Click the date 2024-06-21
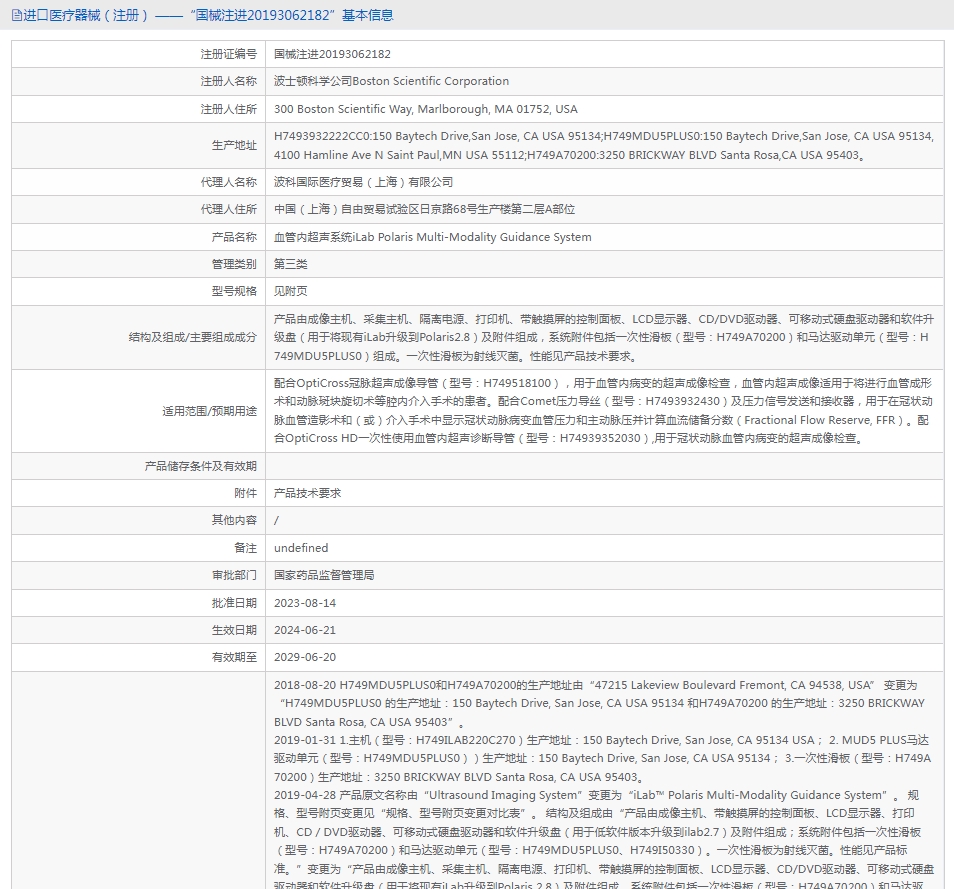Screen dimensions: 954x889 click(305, 630)
